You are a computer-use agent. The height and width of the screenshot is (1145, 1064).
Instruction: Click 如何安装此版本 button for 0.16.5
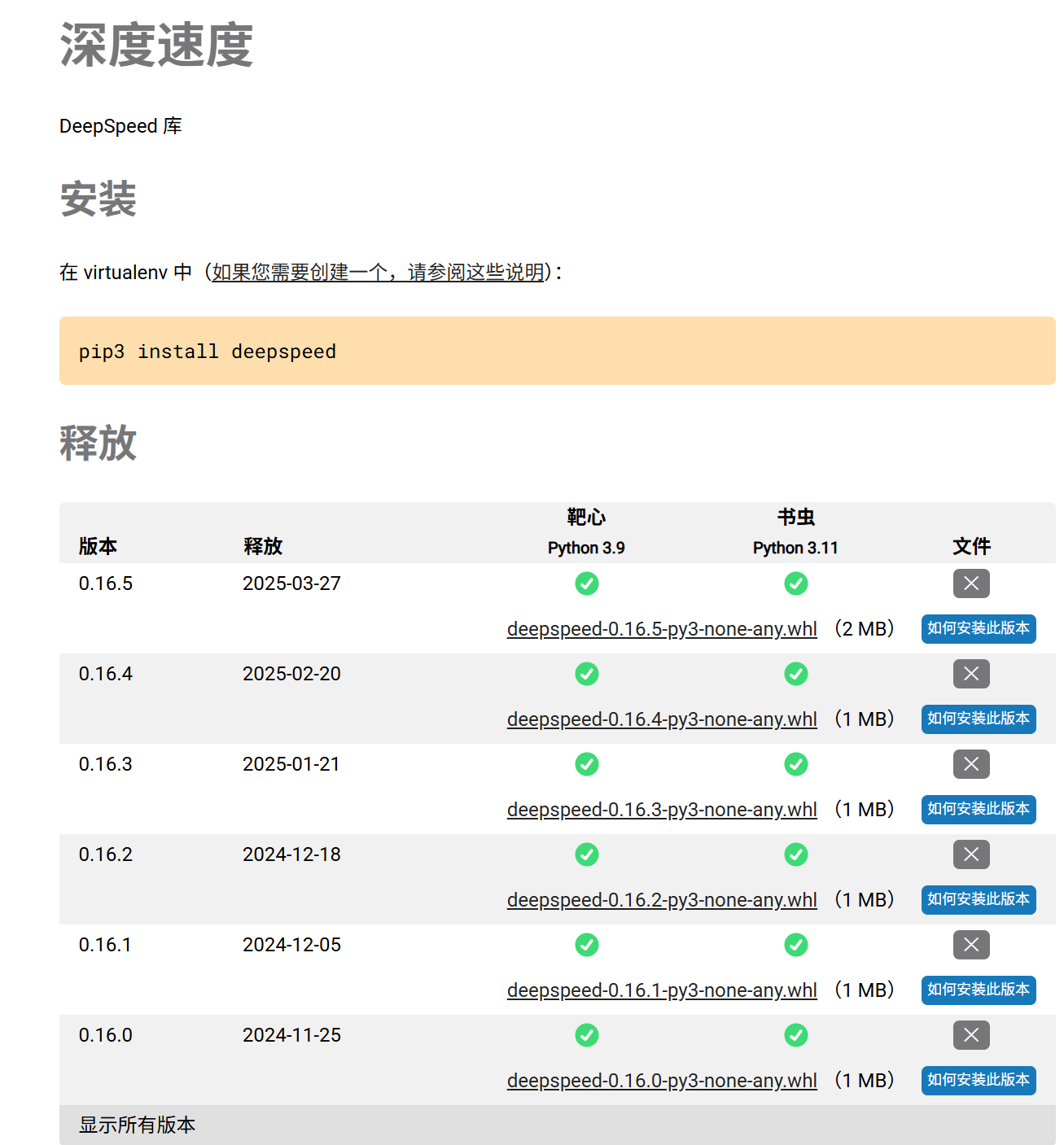click(x=979, y=629)
